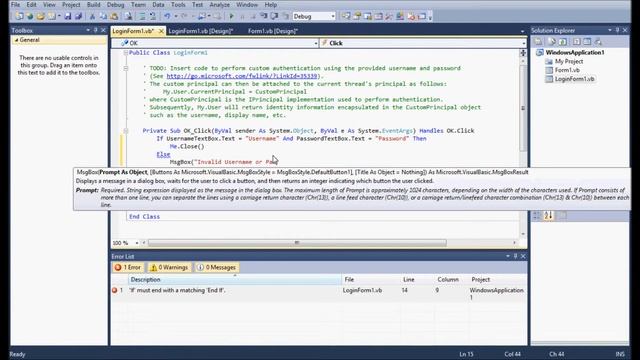640x360 pixels.
Task: Open the active files tab list dropdown
Action: point(522,31)
